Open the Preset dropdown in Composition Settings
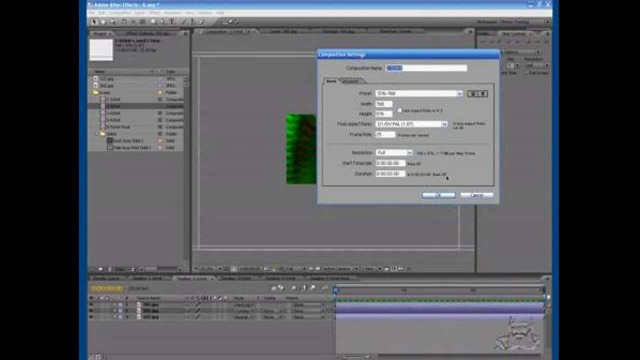 point(419,93)
